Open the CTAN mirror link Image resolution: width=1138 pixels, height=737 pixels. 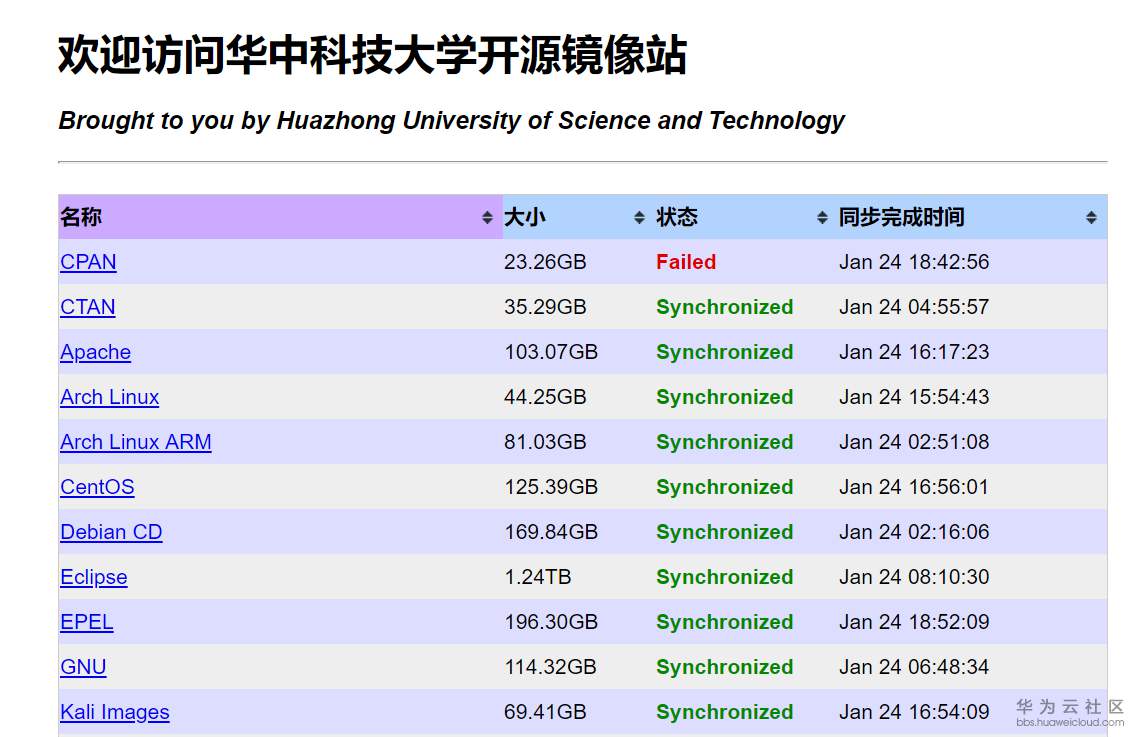click(x=87, y=307)
